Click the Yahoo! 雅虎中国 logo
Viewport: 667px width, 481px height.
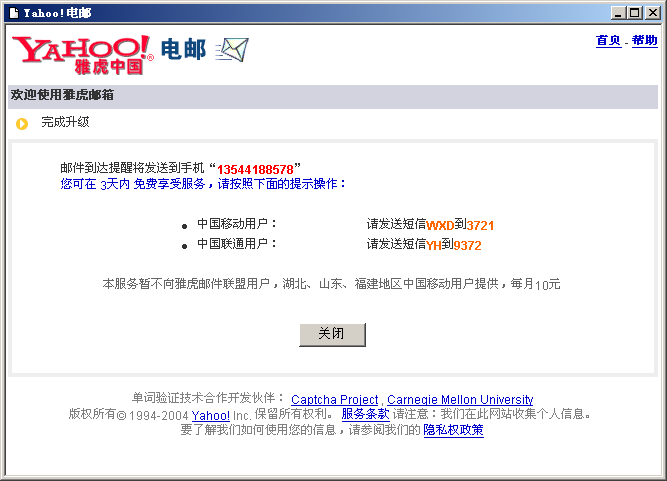point(83,55)
